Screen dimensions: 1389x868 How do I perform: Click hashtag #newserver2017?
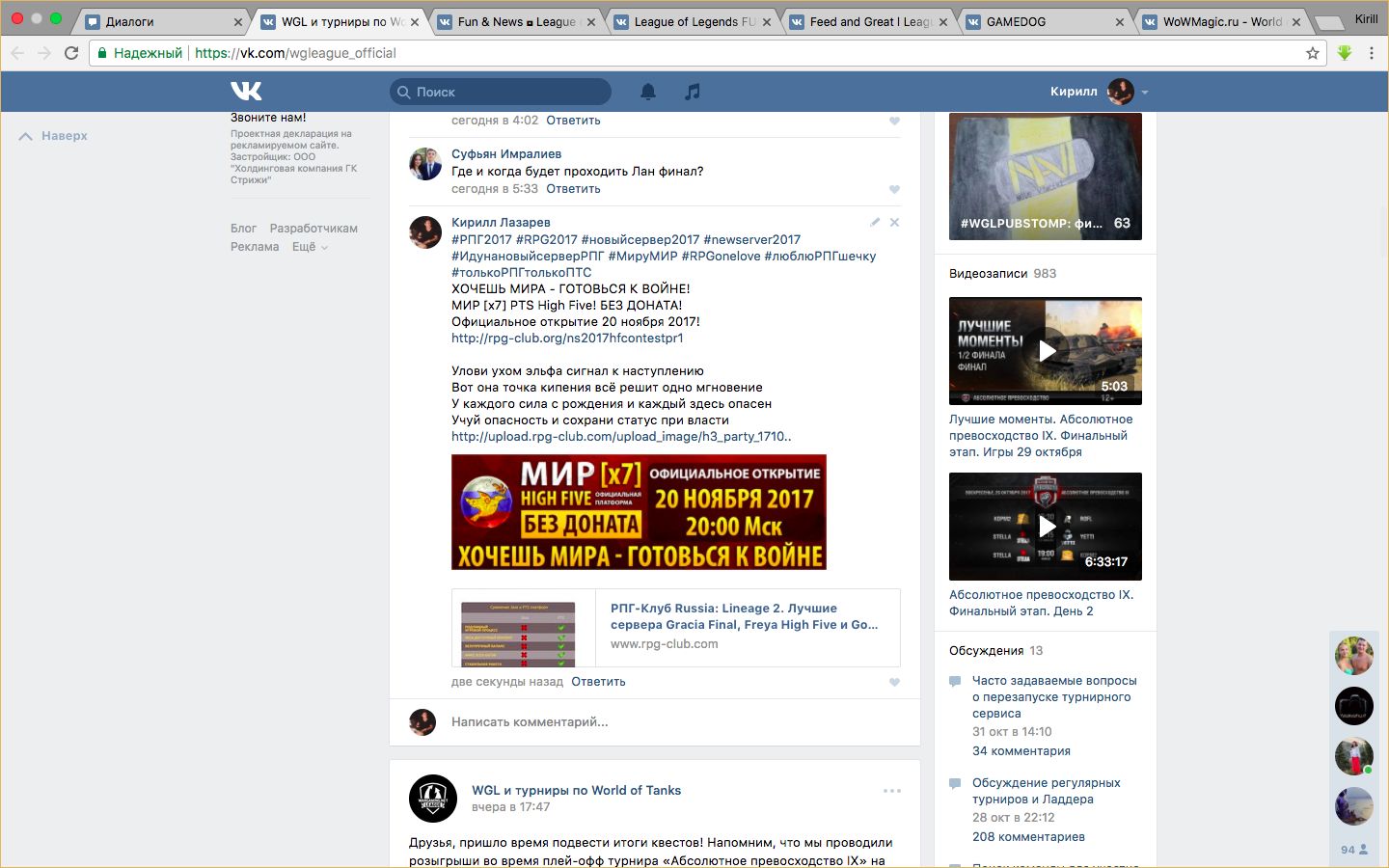coord(751,240)
